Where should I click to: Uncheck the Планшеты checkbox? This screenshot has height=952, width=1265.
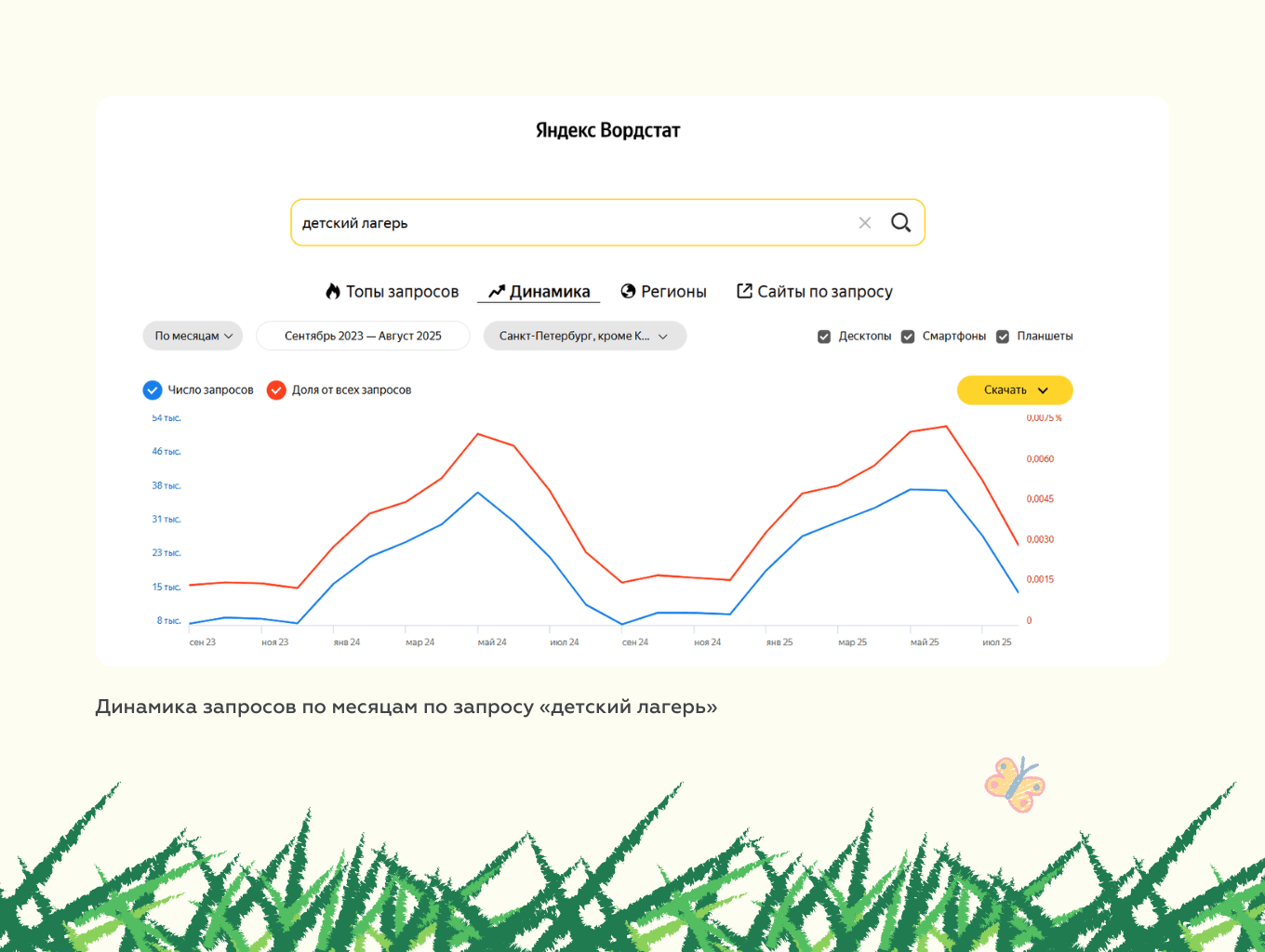pyautogui.click(x=1003, y=337)
